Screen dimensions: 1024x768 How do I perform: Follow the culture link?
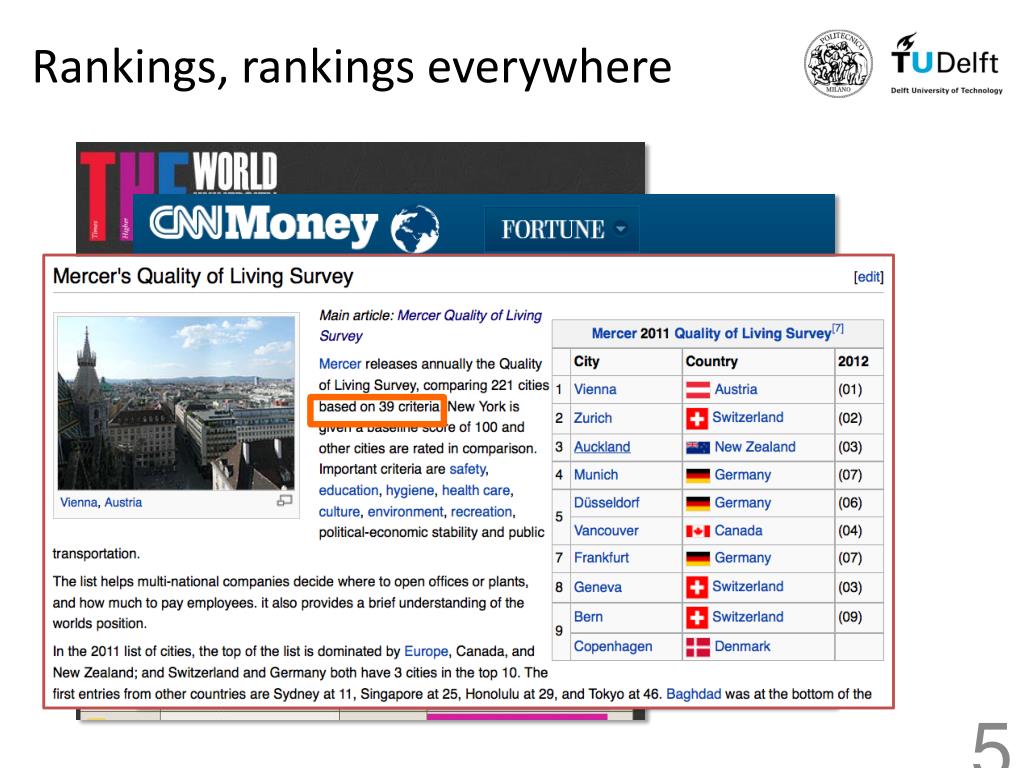coord(339,511)
